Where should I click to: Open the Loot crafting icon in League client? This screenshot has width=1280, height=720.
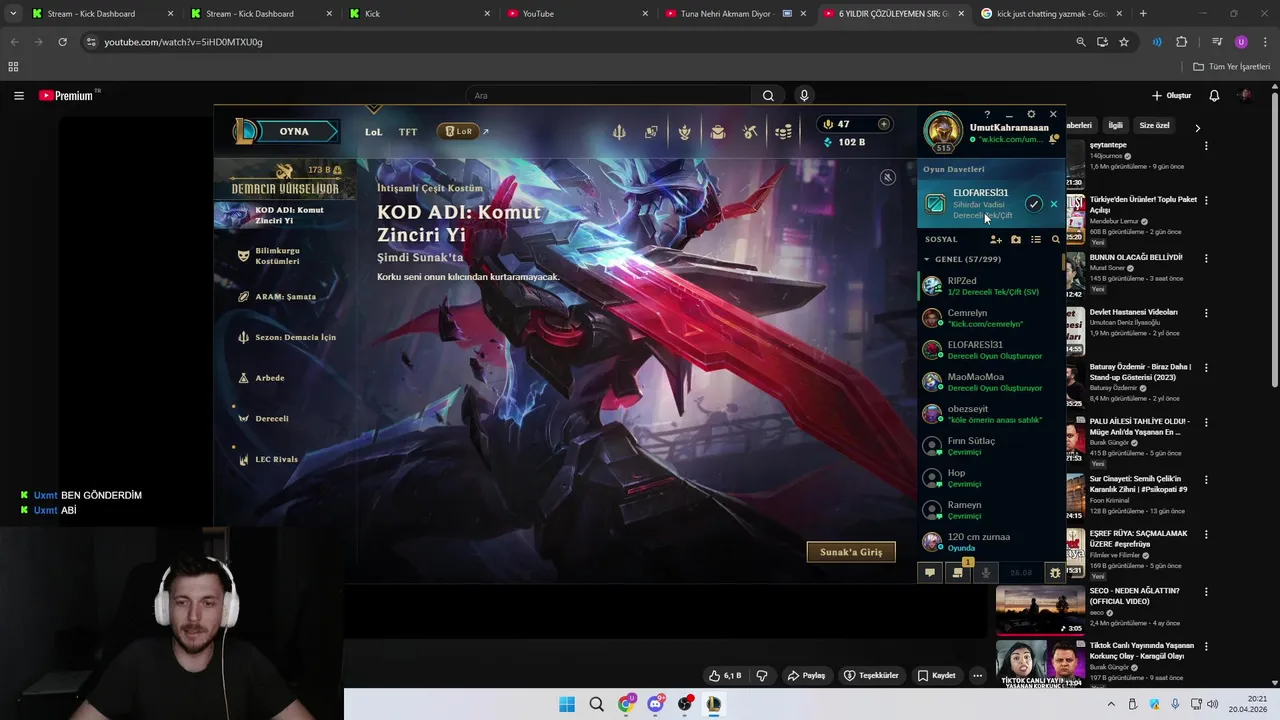point(750,132)
